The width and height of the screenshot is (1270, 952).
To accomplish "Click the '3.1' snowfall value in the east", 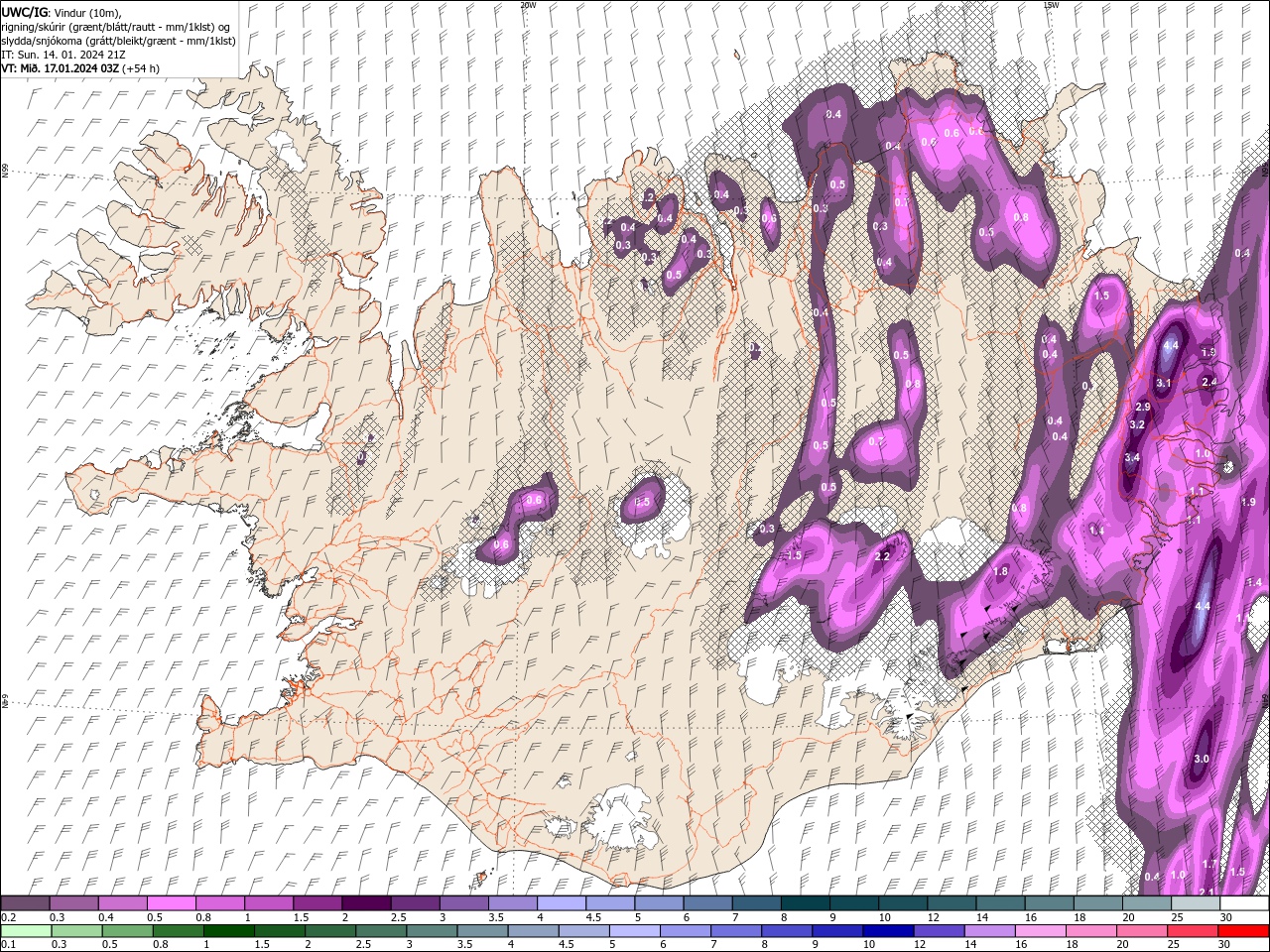I will click(1164, 383).
